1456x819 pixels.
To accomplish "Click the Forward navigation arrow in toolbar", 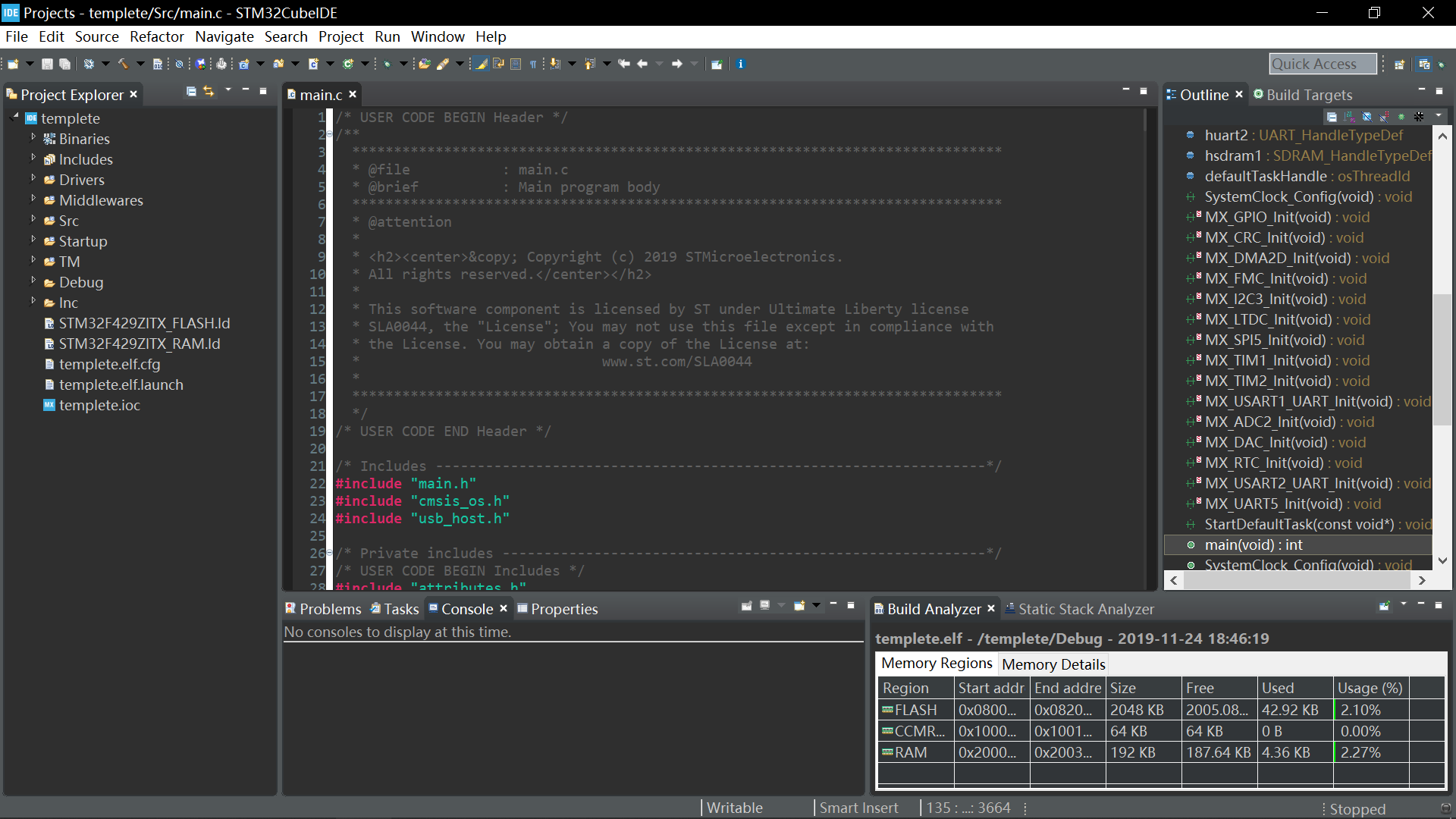I will click(677, 64).
